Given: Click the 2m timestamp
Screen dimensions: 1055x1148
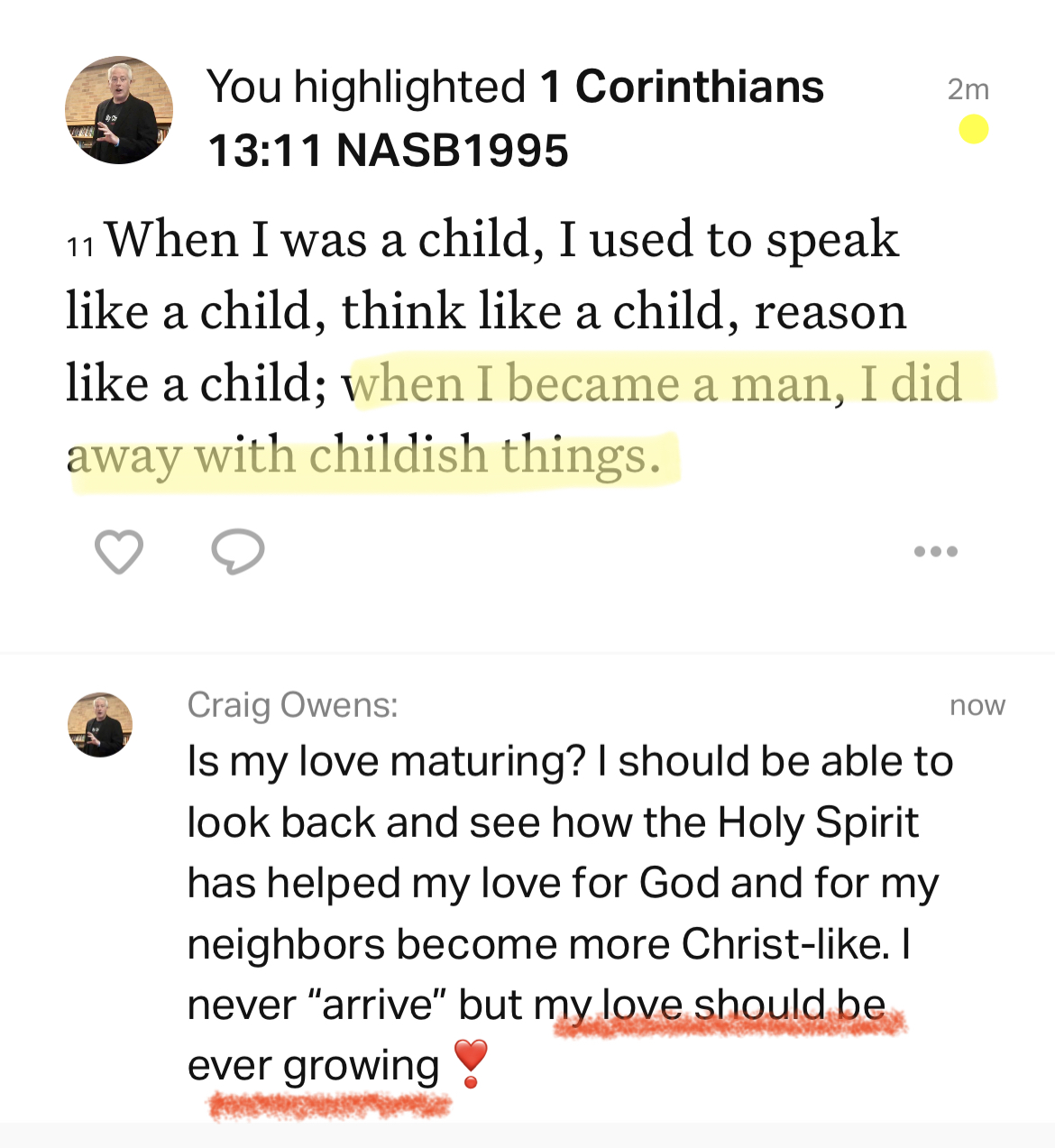Looking at the screenshot, I should (968, 89).
